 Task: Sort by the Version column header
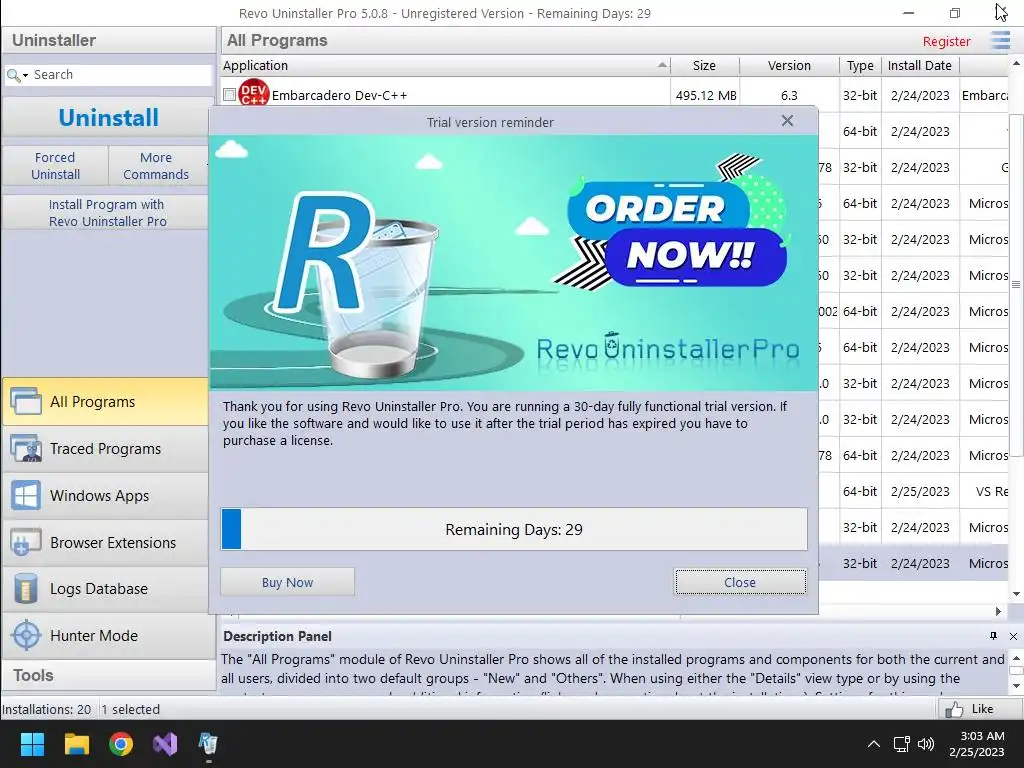point(789,65)
